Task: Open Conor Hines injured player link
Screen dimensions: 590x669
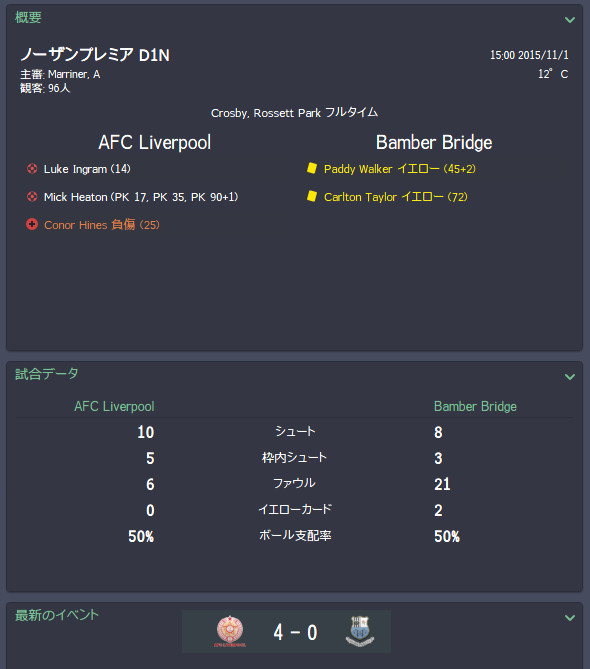Action: (x=76, y=225)
